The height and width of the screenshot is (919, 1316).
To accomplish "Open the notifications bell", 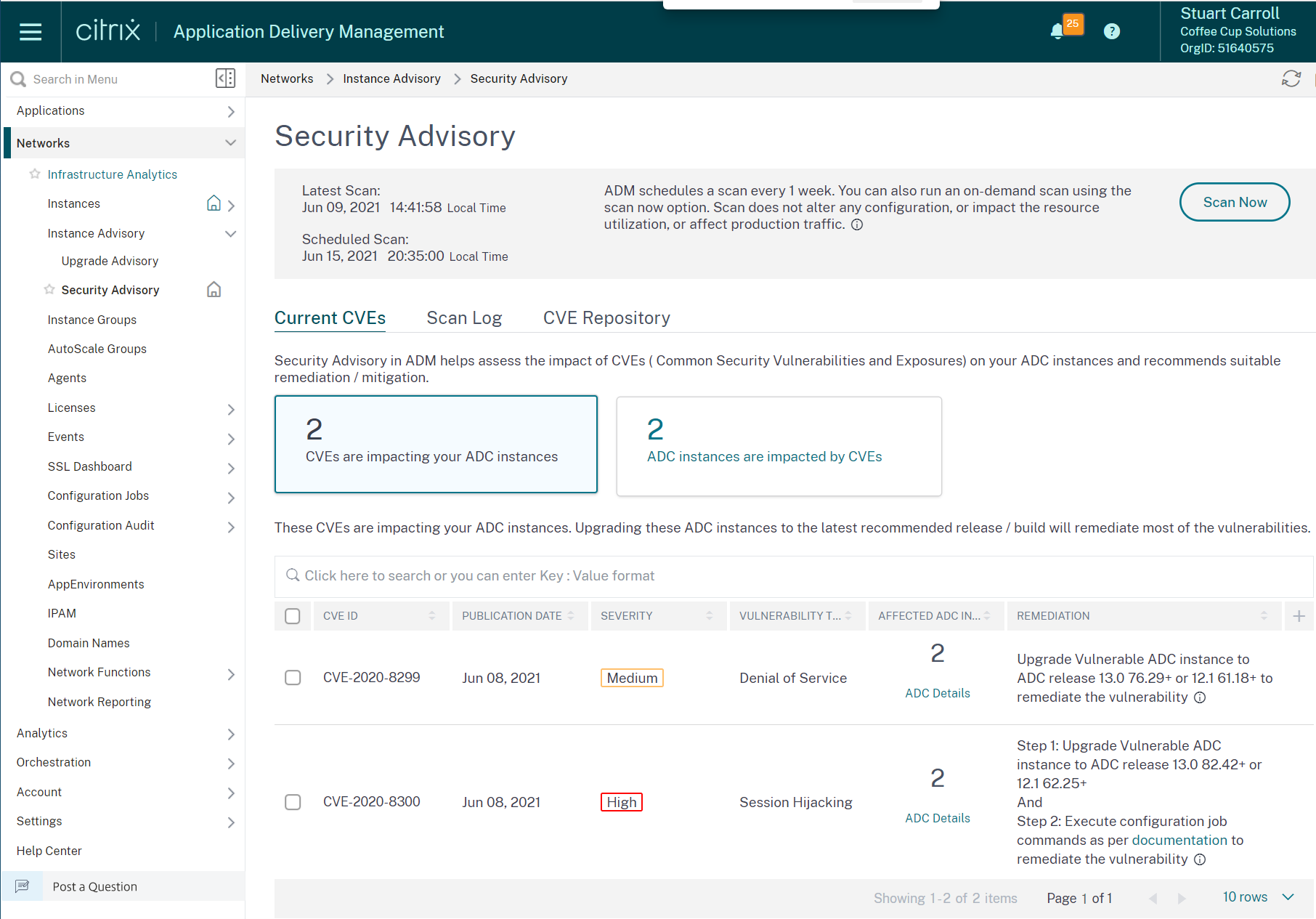I will 1057,31.
